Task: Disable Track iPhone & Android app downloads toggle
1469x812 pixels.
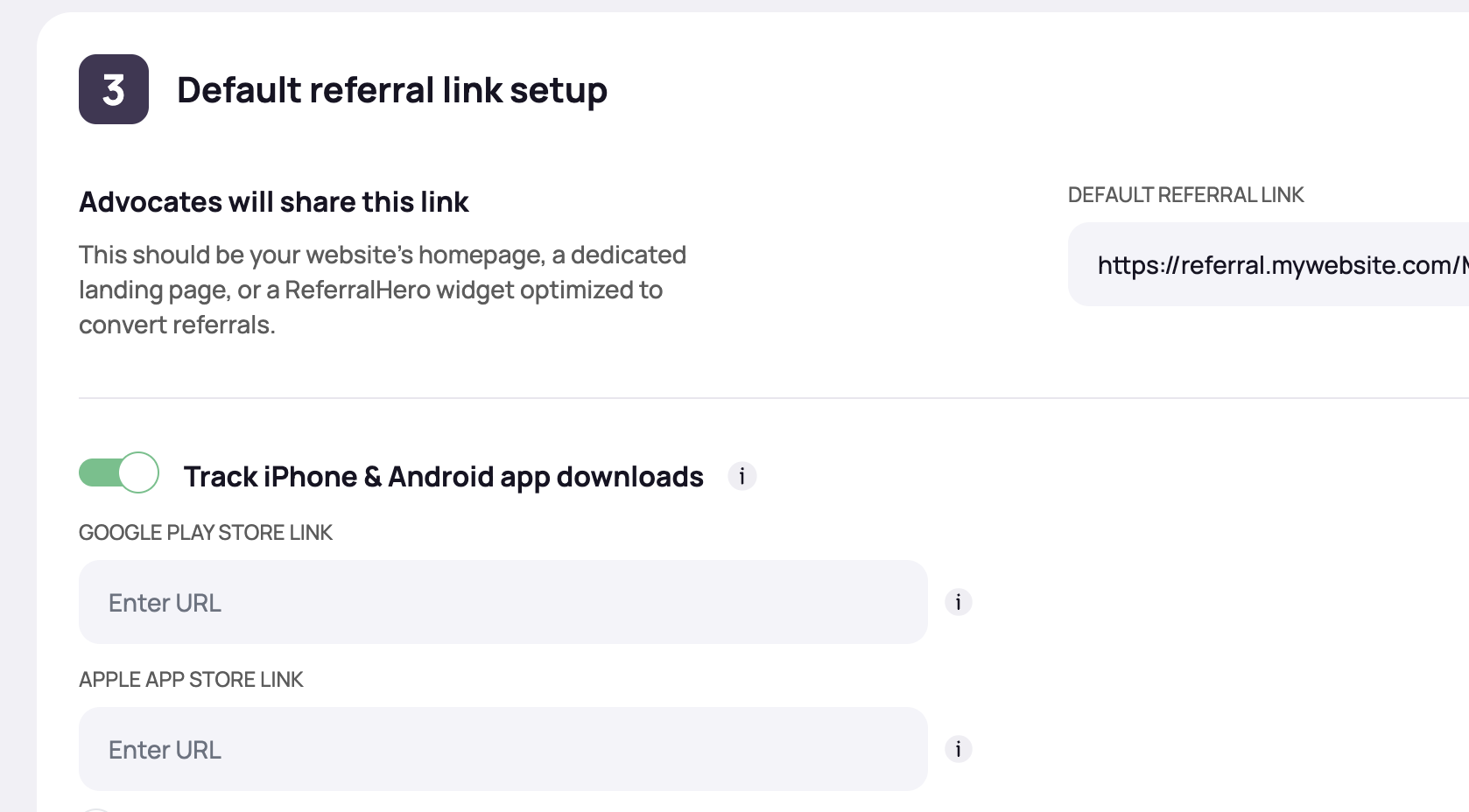Action: pos(119,472)
